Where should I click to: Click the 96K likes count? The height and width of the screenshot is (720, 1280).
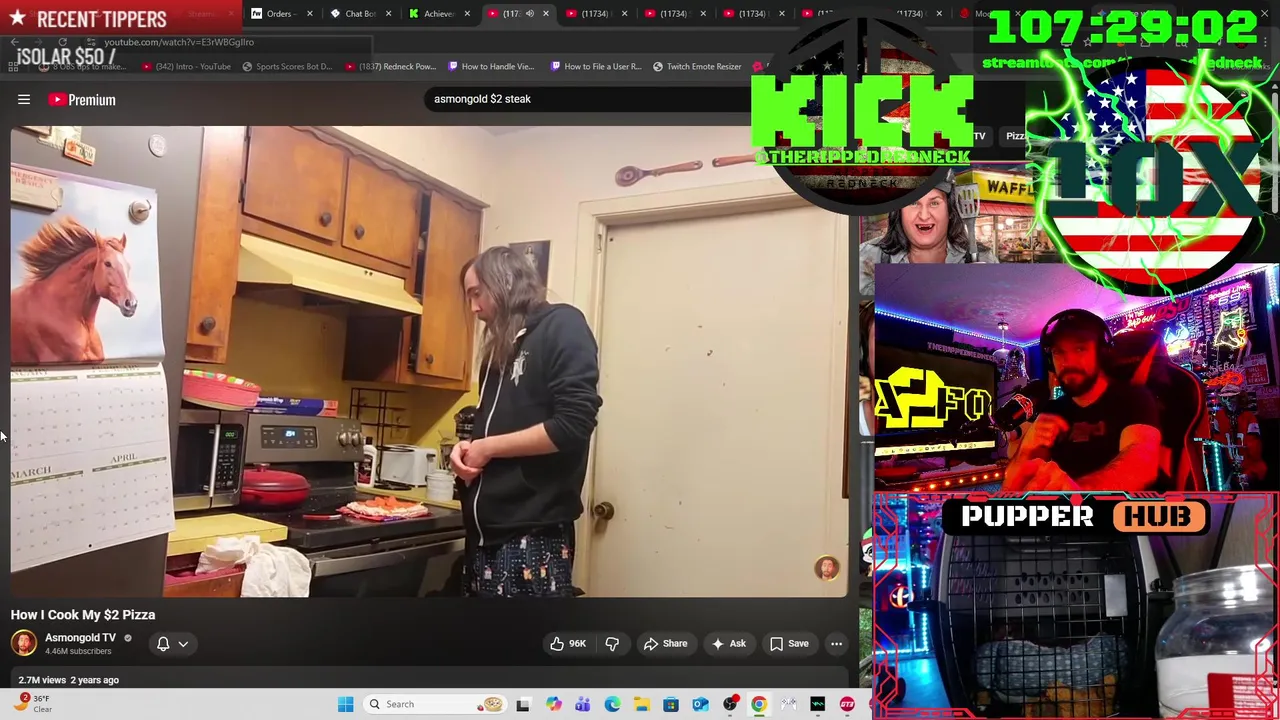pos(577,644)
